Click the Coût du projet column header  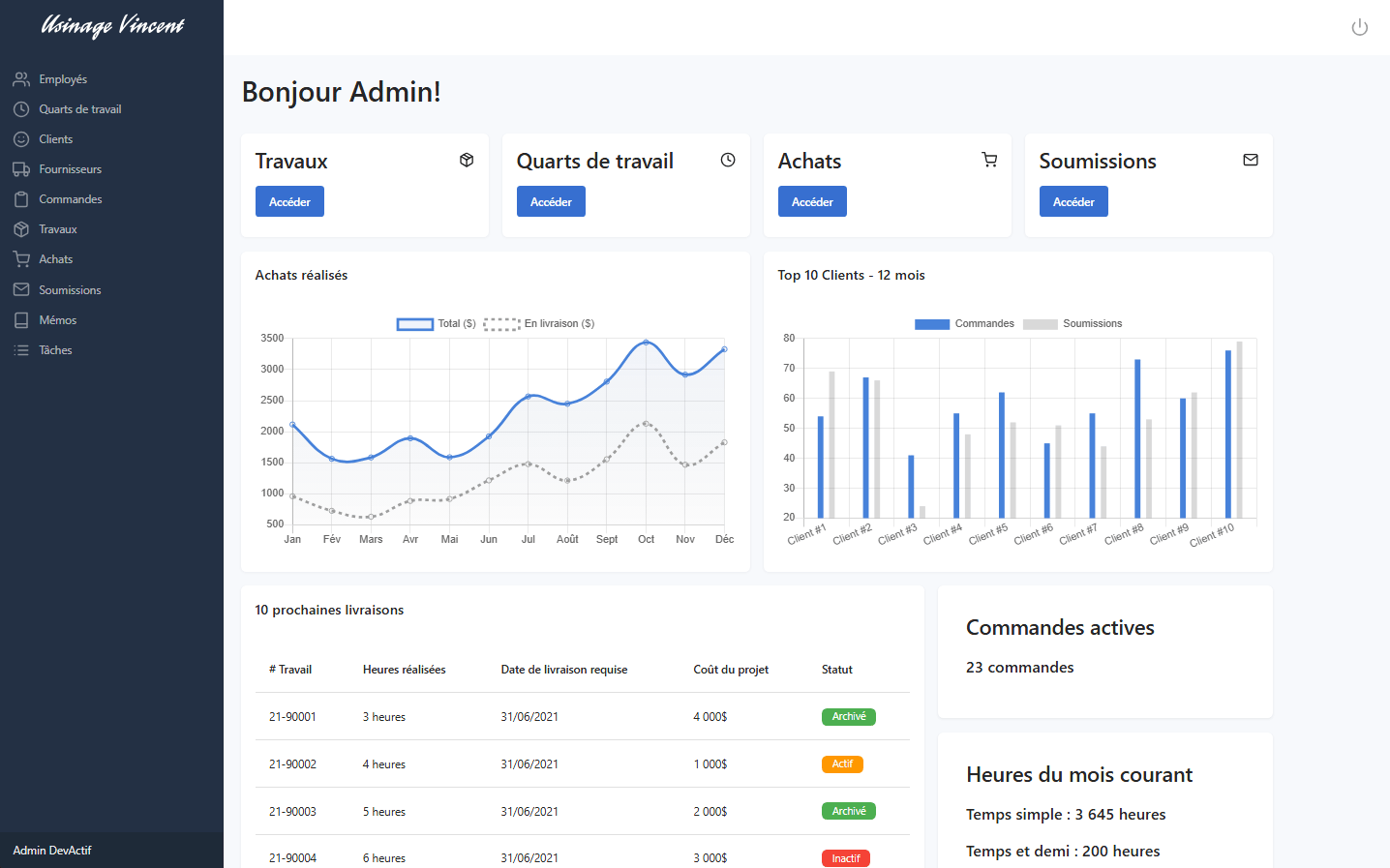[731, 670]
